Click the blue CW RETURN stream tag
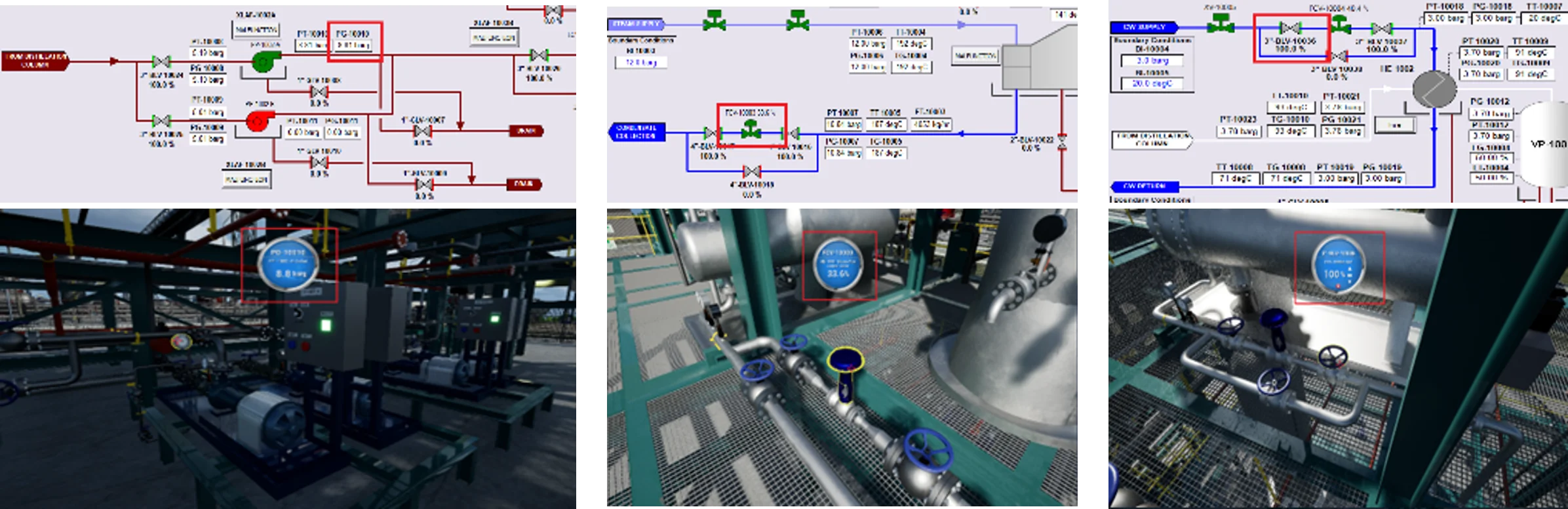1568x509 pixels. pyautogui.click(x=1145, y=186)
